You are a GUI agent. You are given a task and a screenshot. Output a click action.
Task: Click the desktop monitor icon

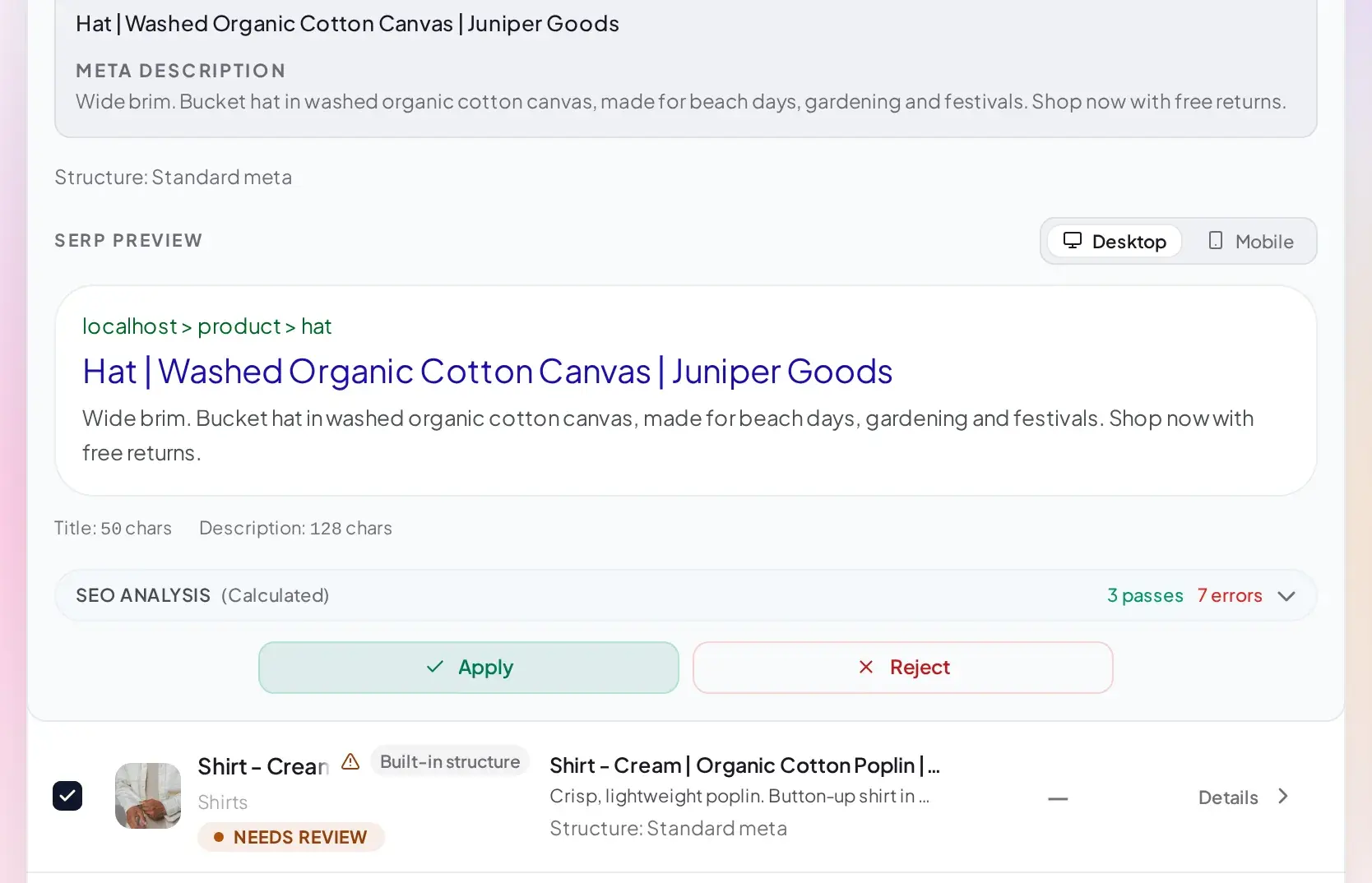1073,240
